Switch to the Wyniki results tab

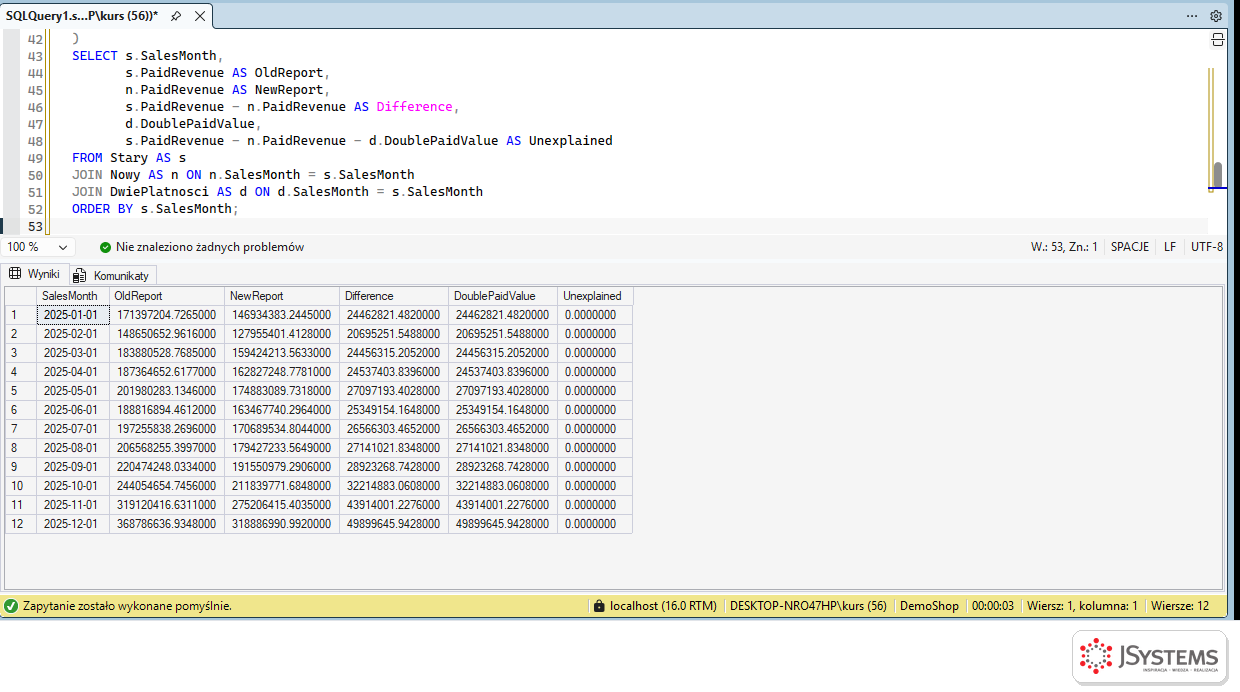(x=35, y=274)
